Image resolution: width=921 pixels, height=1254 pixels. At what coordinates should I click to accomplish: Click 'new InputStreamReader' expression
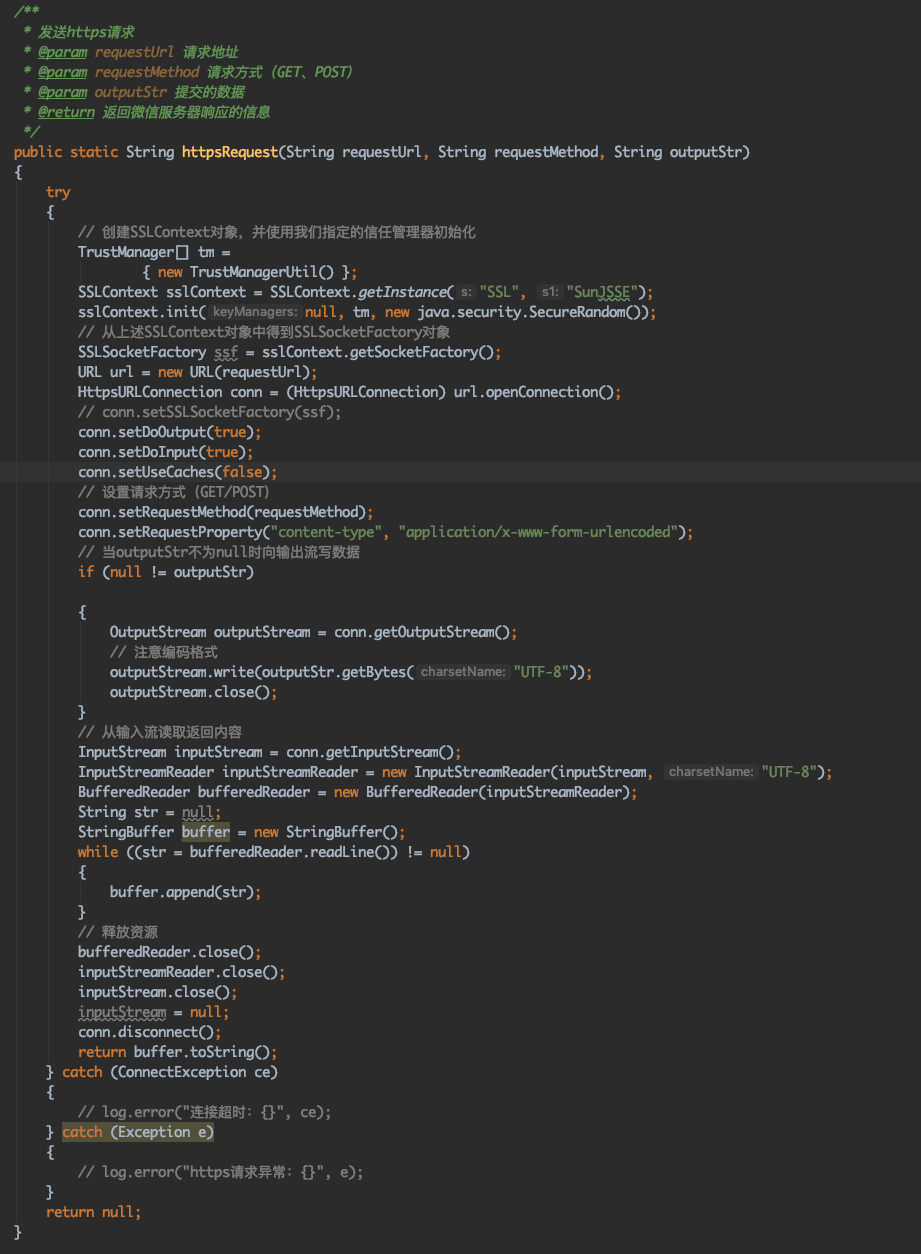(603, 772)
